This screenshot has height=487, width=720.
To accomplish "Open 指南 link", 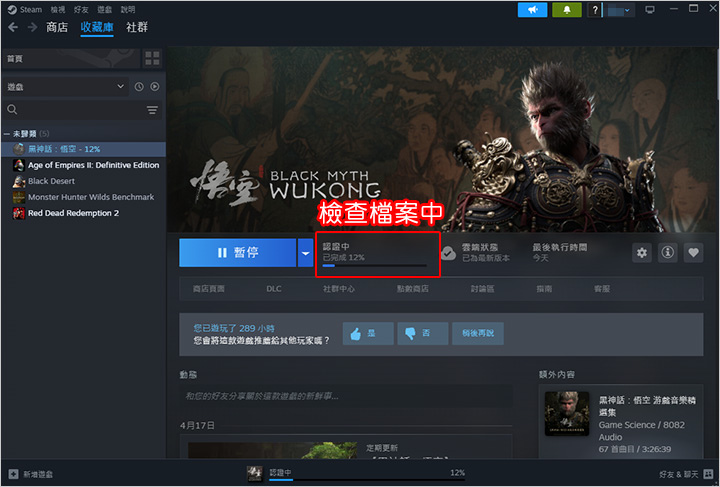I will (x=544, y=289).
